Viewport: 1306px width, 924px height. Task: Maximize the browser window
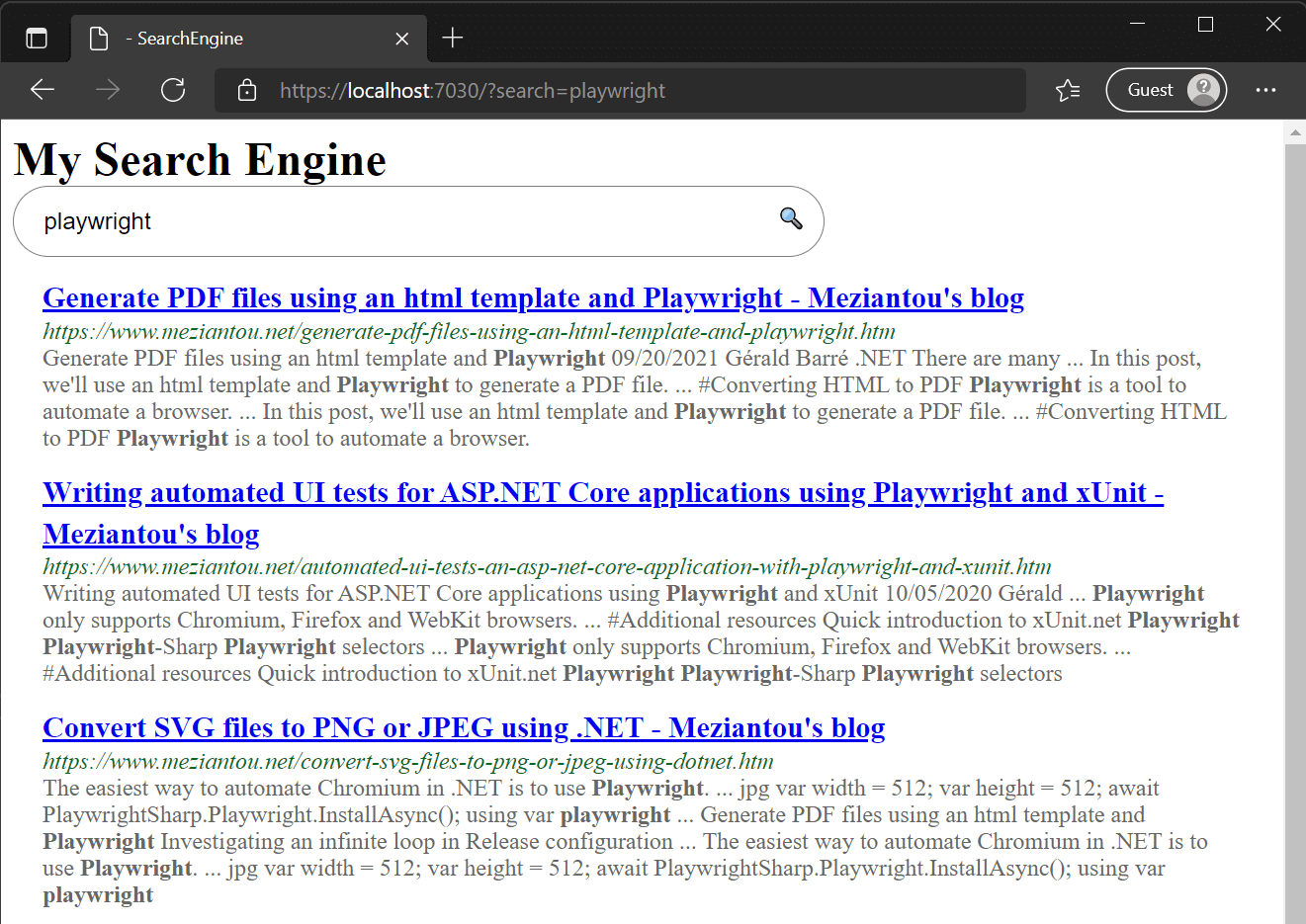[1205, 24]
